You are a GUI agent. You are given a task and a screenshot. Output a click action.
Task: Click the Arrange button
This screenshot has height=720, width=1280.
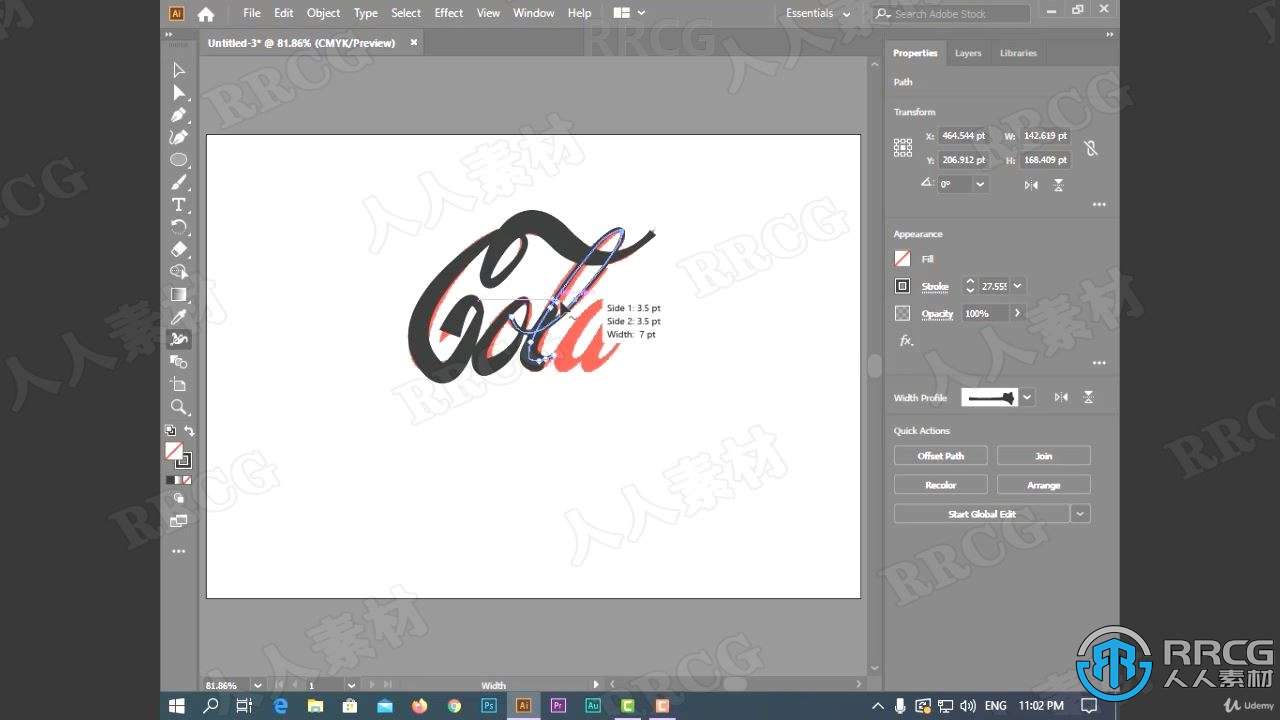tap(1043, 485)
